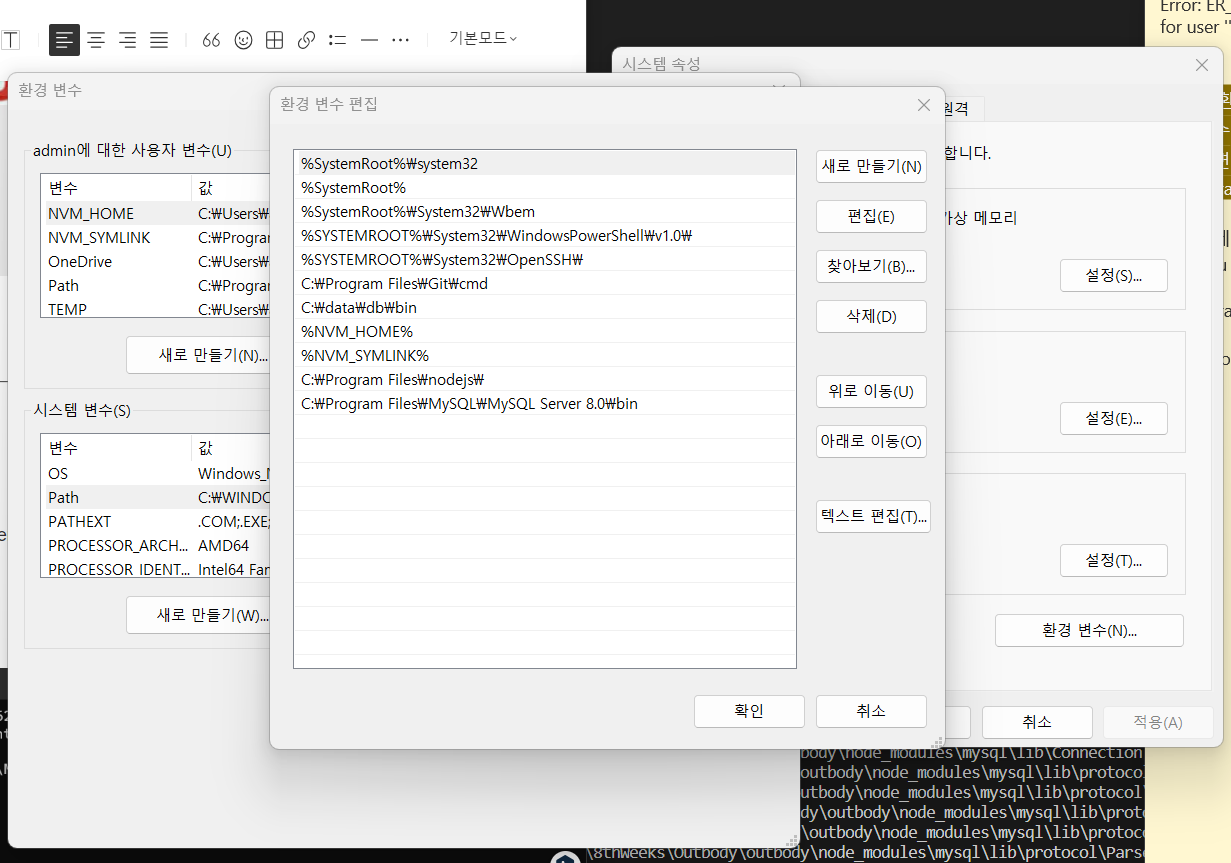Align text left in editor toolbar
Image resolution: width=1231 pixels, height=863 pixels.
click(x=64, y=39)
